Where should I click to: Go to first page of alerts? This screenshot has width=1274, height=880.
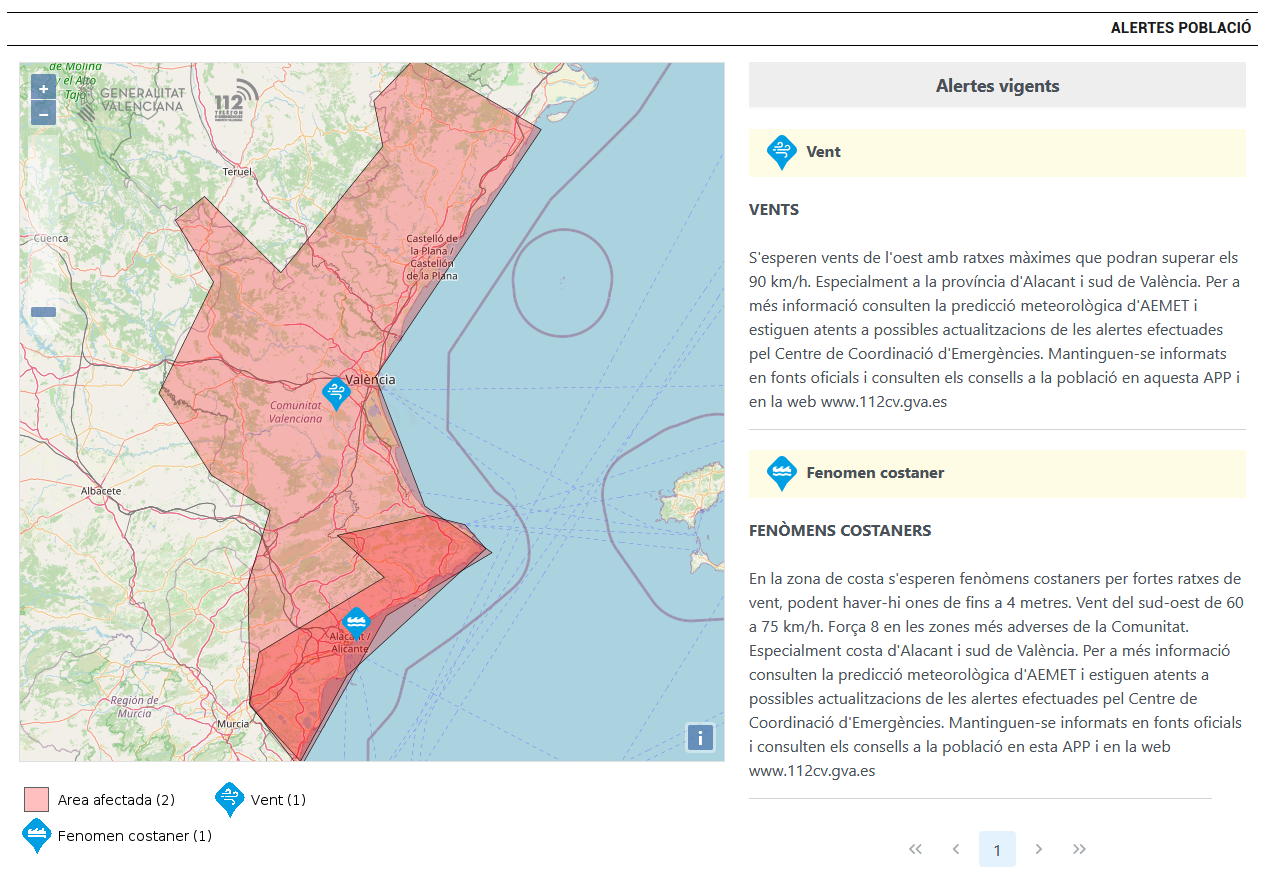click(915, 849)
